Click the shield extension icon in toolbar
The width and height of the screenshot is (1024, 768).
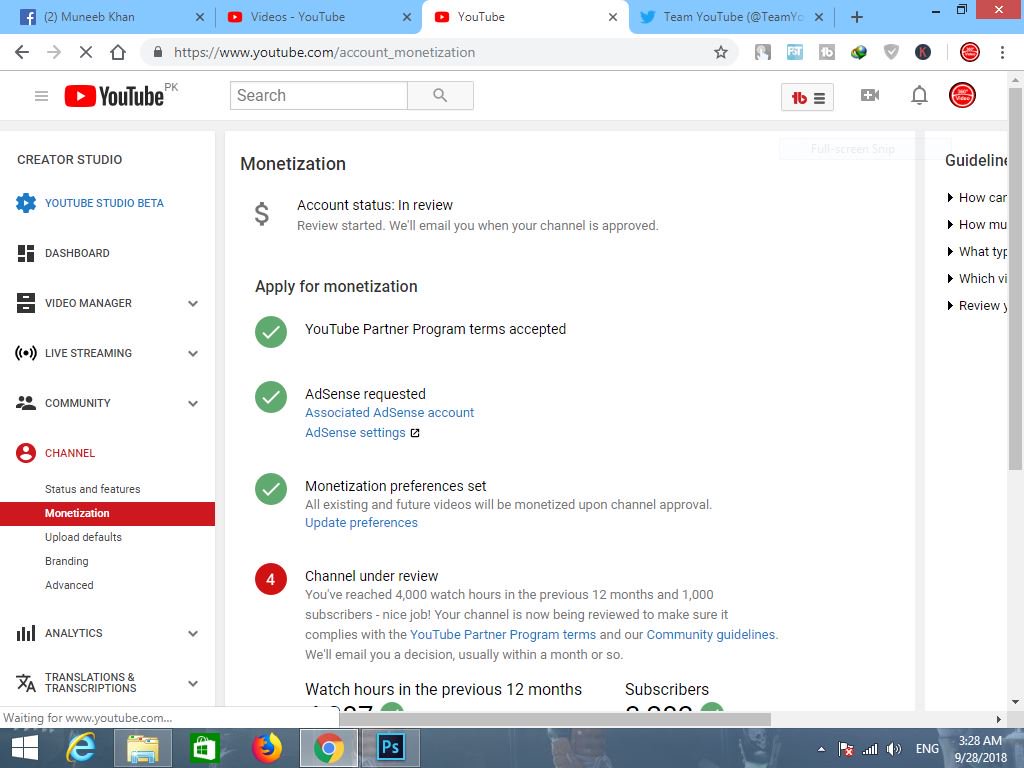coord(891,52)
